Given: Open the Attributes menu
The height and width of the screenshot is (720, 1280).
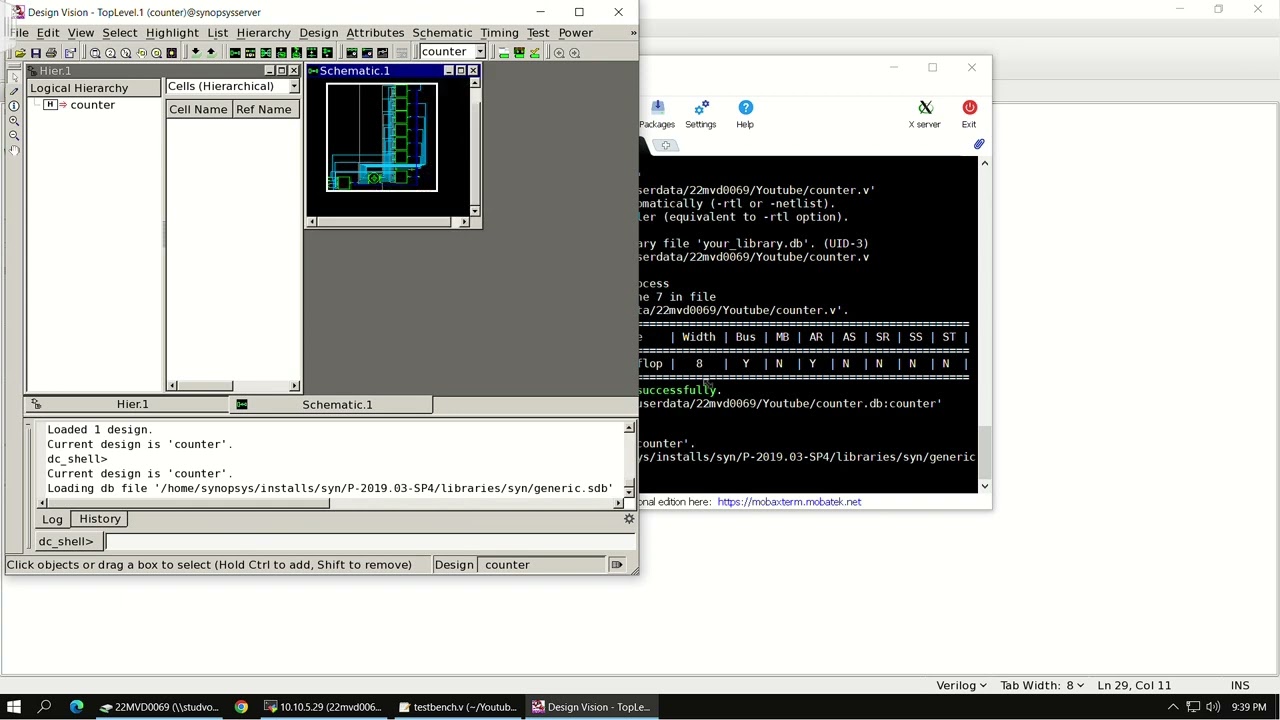Looking at the screenshot, I should point(375,33).
